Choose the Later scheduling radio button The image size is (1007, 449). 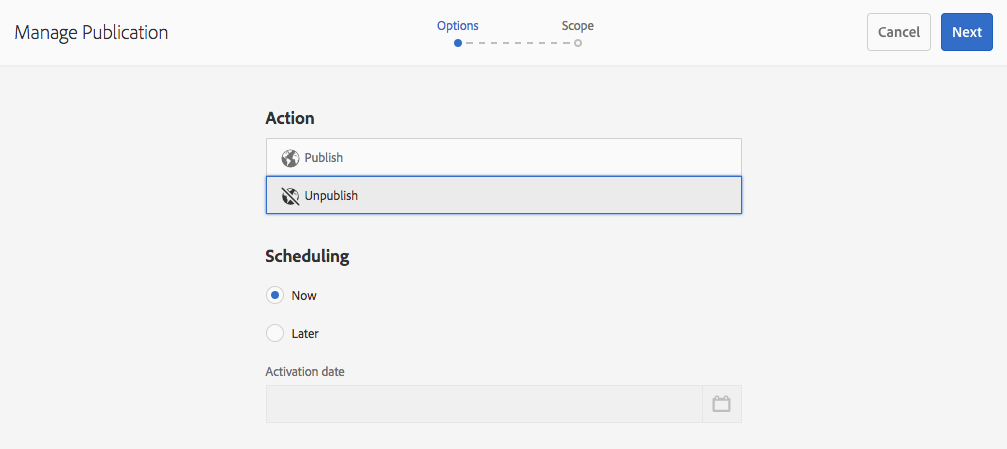tap(275, 333)
